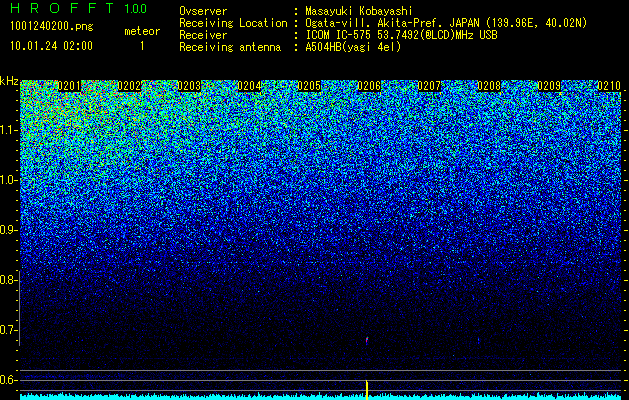Click the yellow detection bar at the bottom
The height and width of the screenshot is (400, 629).
(367, 390)
